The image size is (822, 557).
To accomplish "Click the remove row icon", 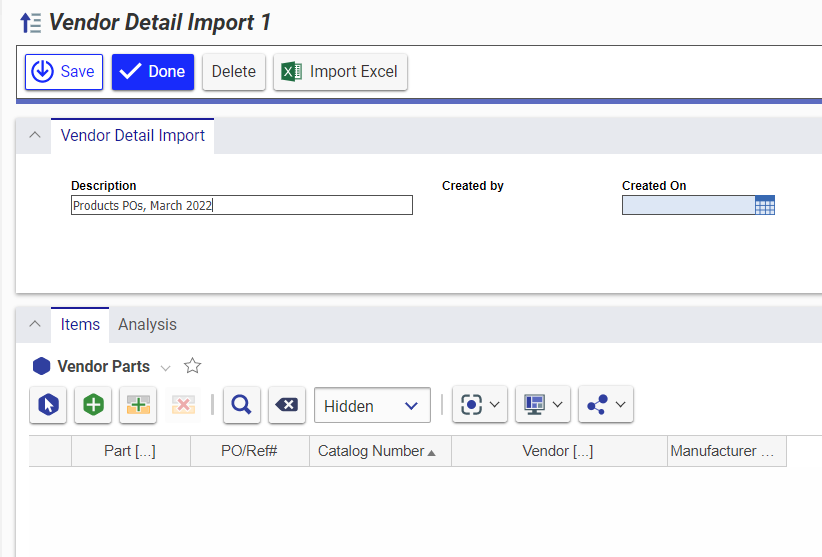I will pos(183,405).
